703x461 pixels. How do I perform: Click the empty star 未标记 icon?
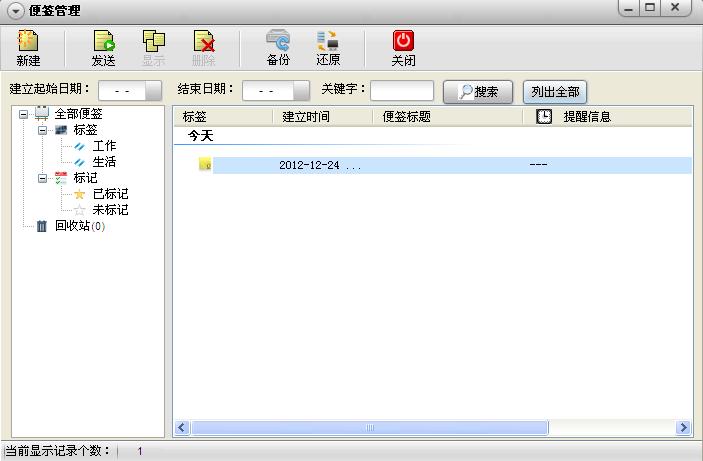click(79, 210)
